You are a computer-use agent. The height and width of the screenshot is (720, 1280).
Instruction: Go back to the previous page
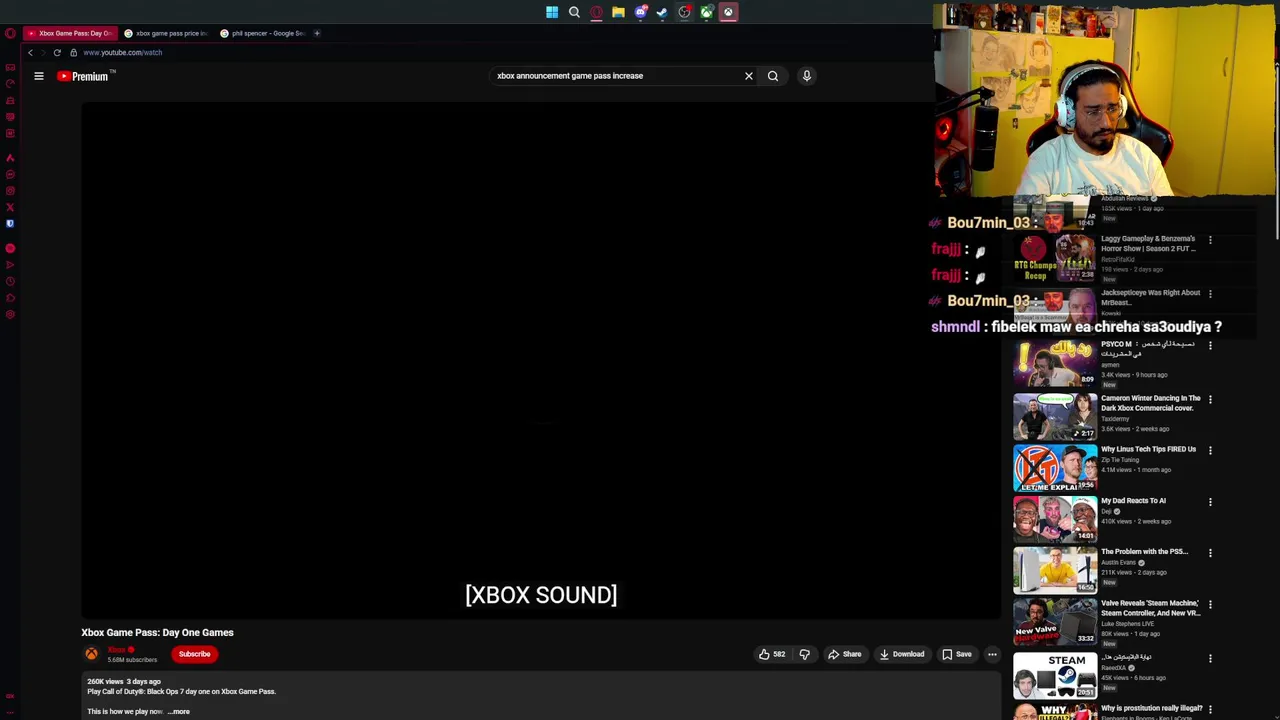tap(31, 52)
